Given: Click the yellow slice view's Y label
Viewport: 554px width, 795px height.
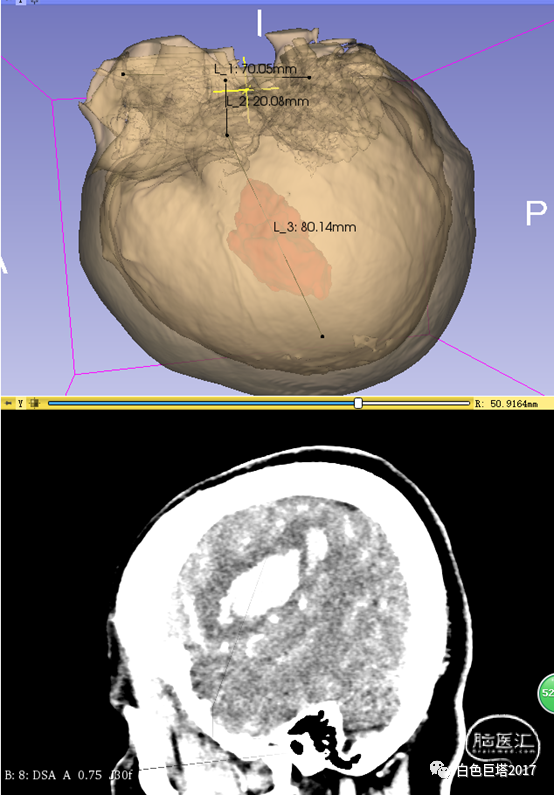Looking at the screenshot, I should (20, 404).
